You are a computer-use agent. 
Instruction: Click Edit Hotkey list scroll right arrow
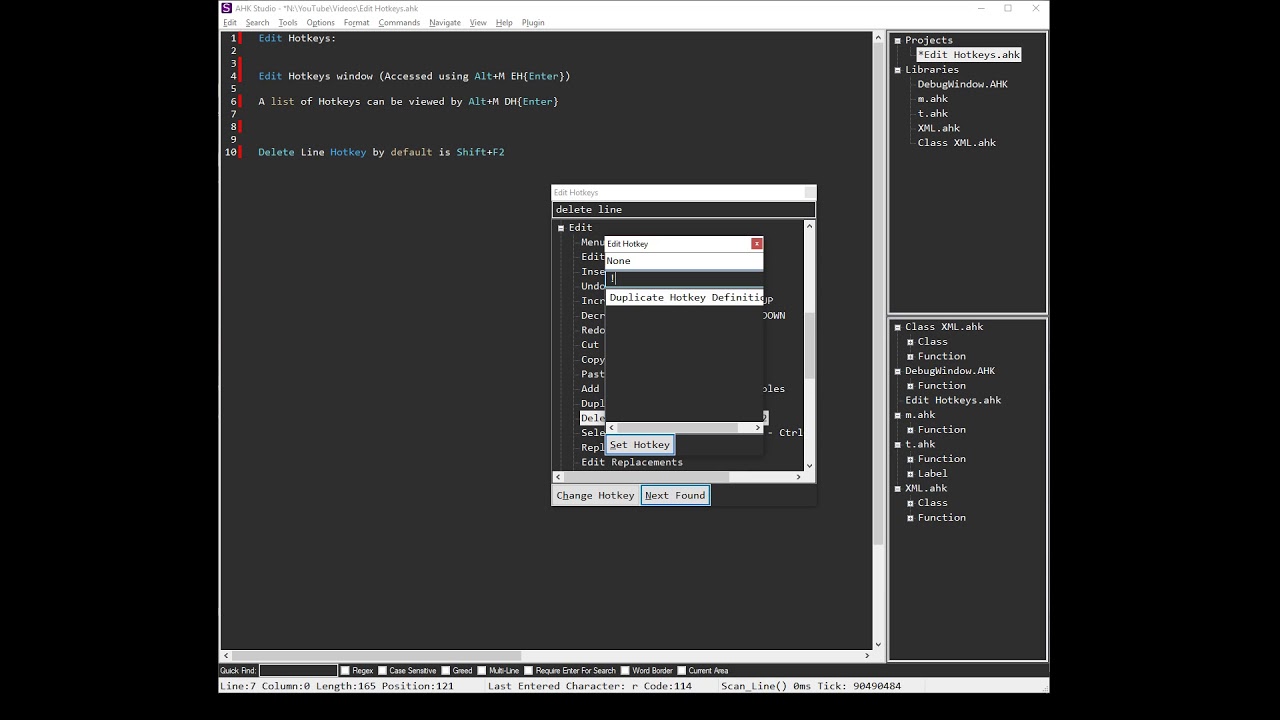click(x=757, y=428)
